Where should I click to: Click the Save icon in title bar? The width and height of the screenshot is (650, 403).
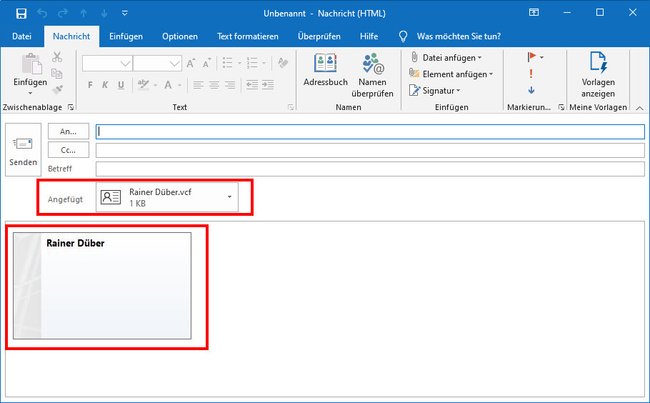click(21, 13)
